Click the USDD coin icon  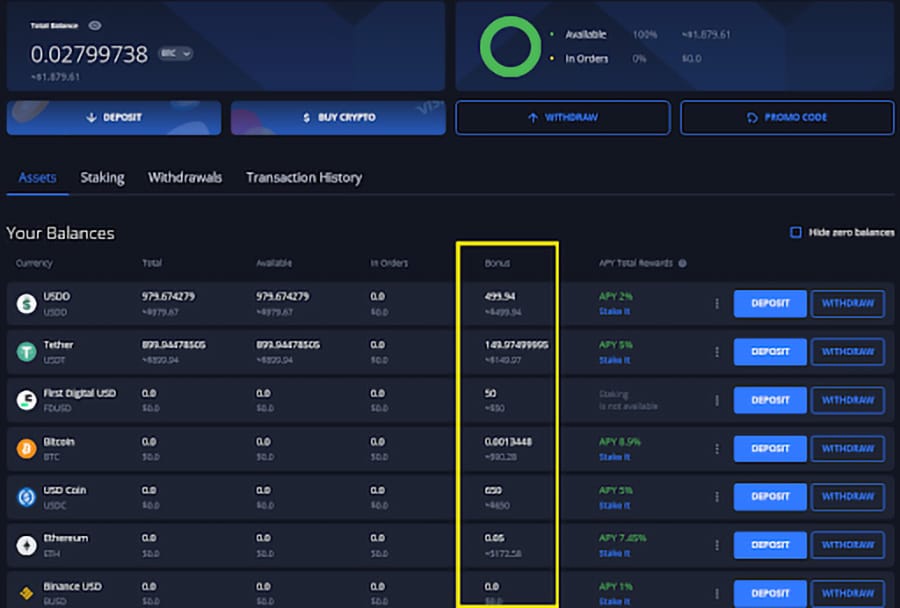coord(26,303)
